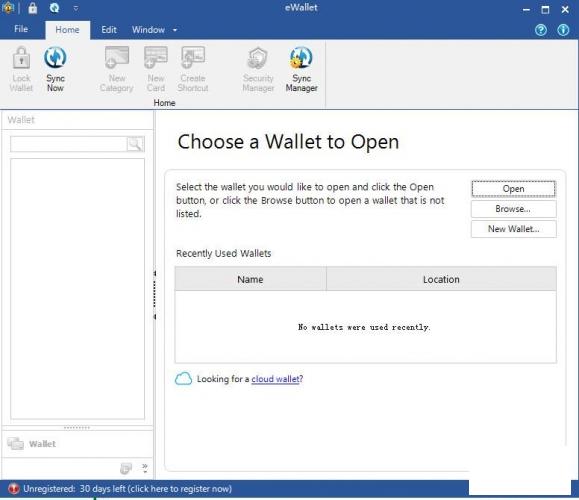Expand the navigation pane options chevron
This screenshot has width=579, height=500.
[x=145, y=468]
